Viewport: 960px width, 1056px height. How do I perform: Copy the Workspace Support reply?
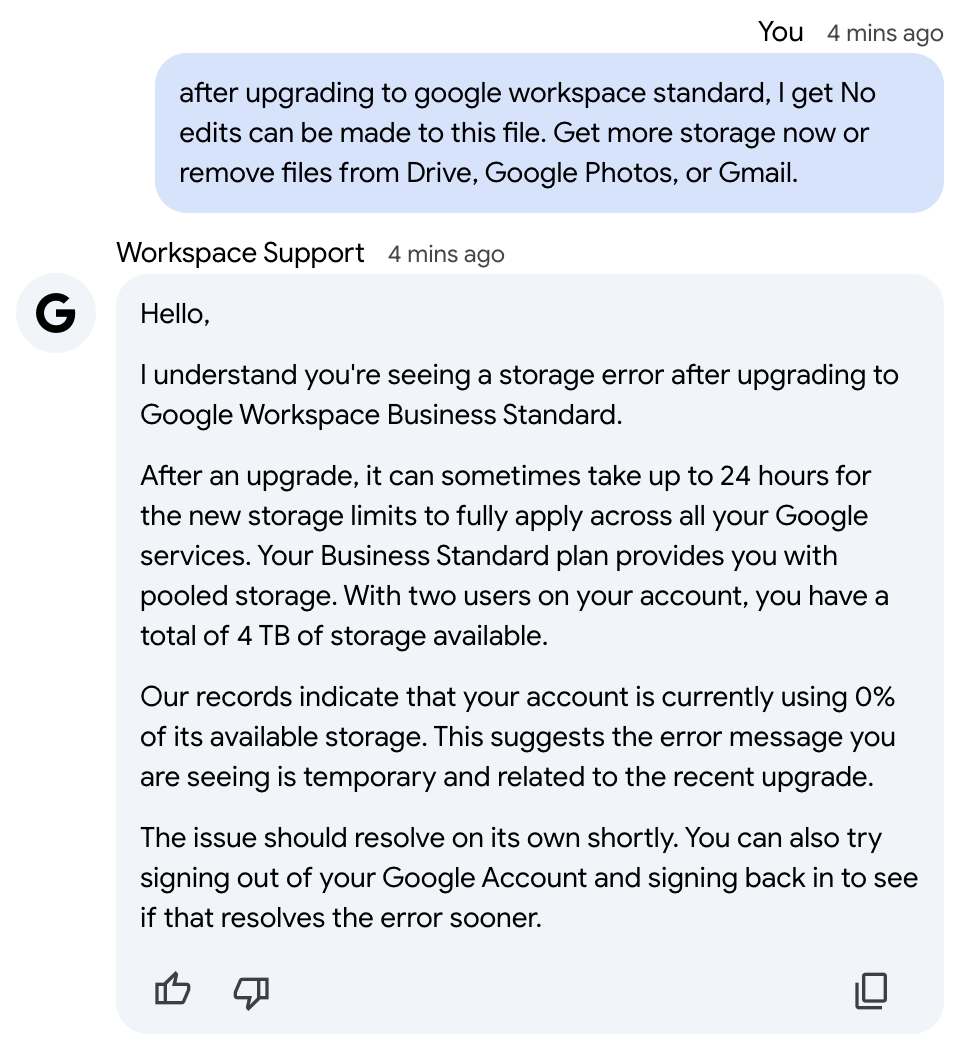pyautogui.click(x=871, y=991)
